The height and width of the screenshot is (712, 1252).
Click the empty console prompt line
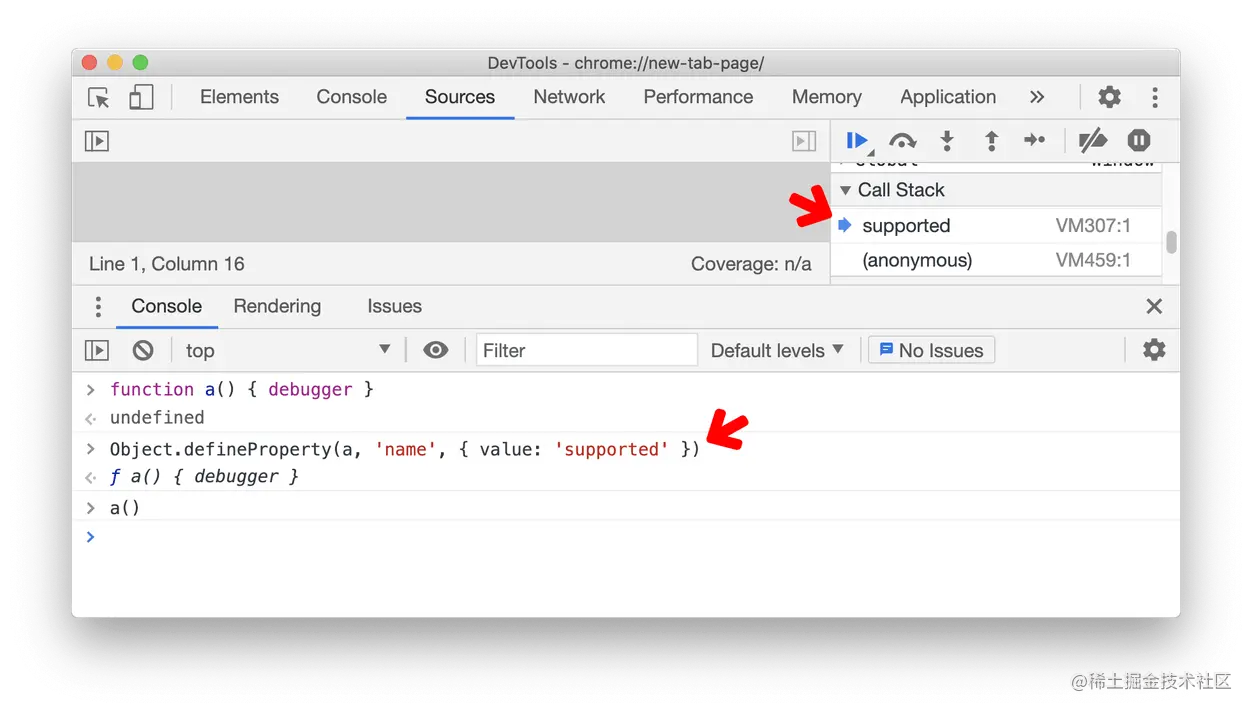[x=626, y=538]
